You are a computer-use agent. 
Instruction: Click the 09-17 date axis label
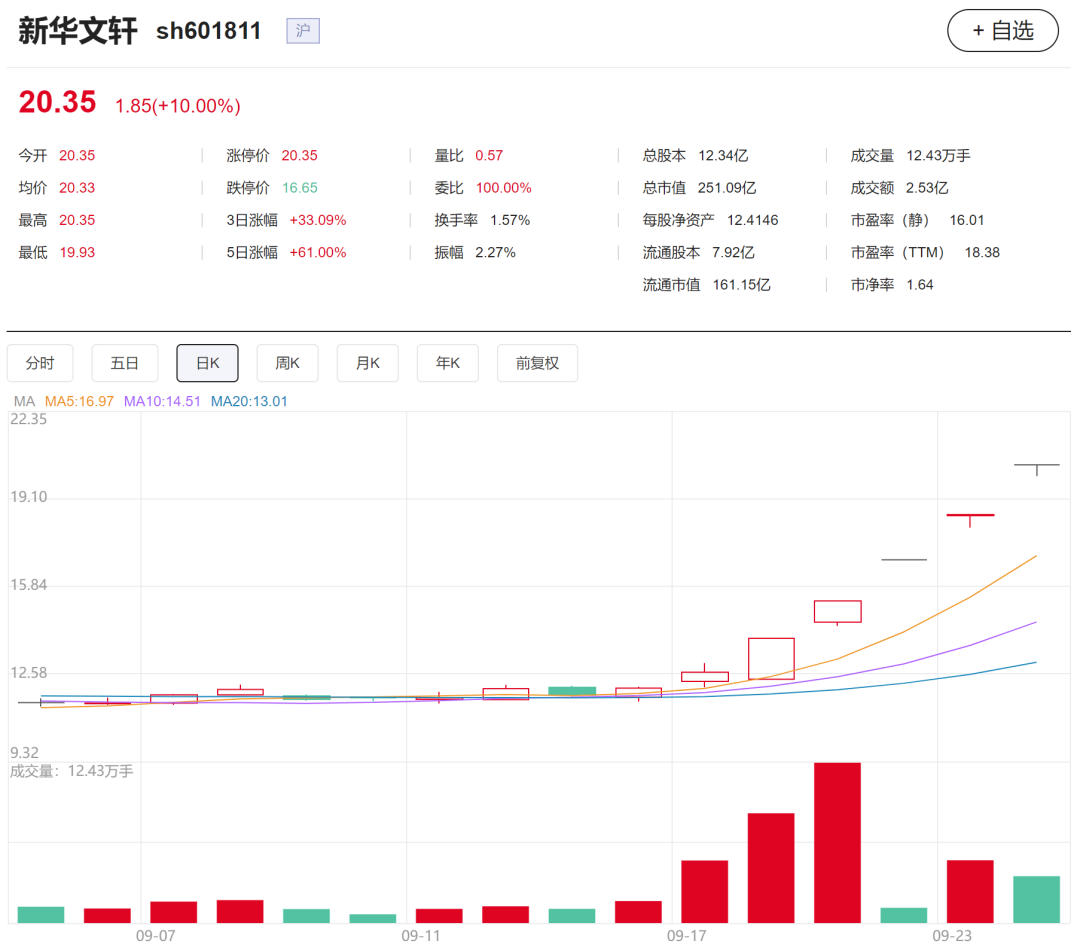(x=687, y=936)
